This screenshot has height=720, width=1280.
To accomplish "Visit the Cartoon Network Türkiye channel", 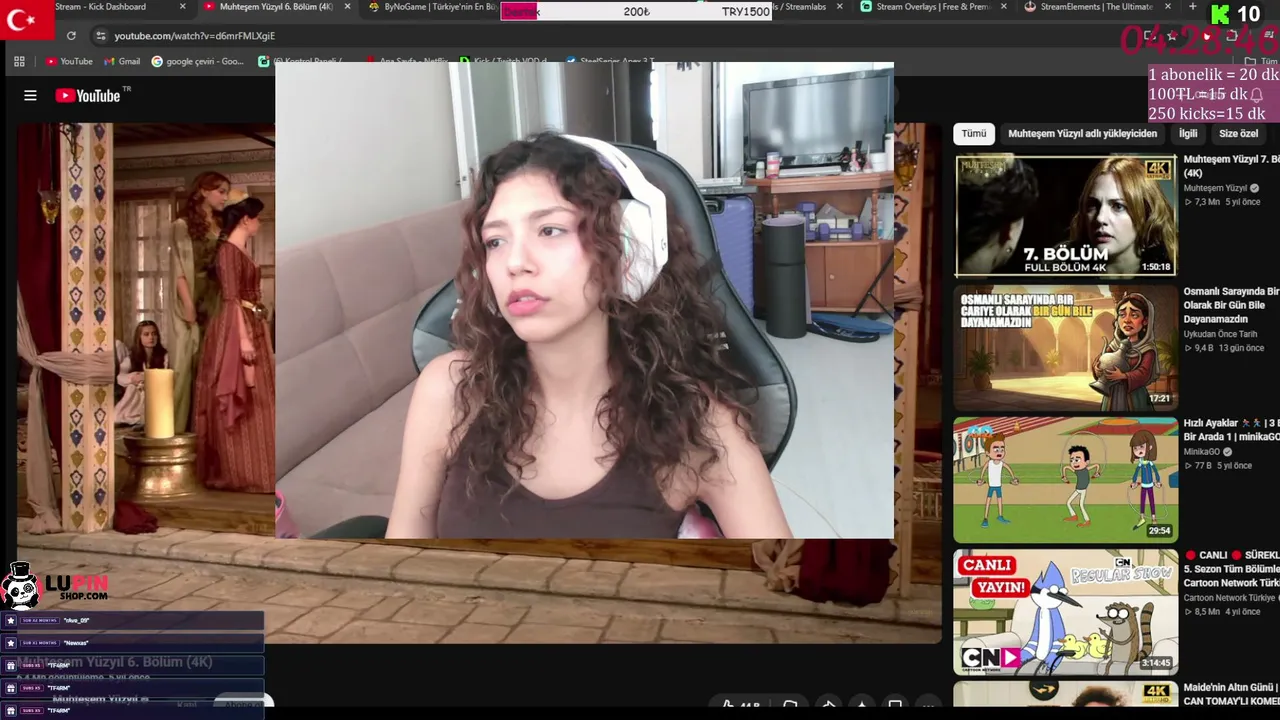I will click(x=1230, y=598).
